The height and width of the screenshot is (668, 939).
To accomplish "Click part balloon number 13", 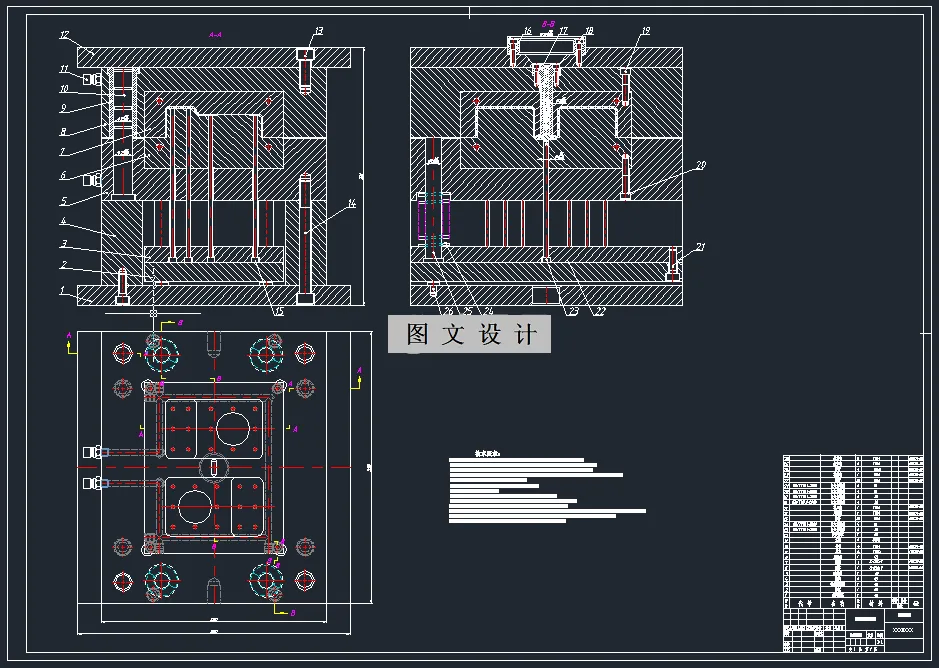I will [319, 31].
